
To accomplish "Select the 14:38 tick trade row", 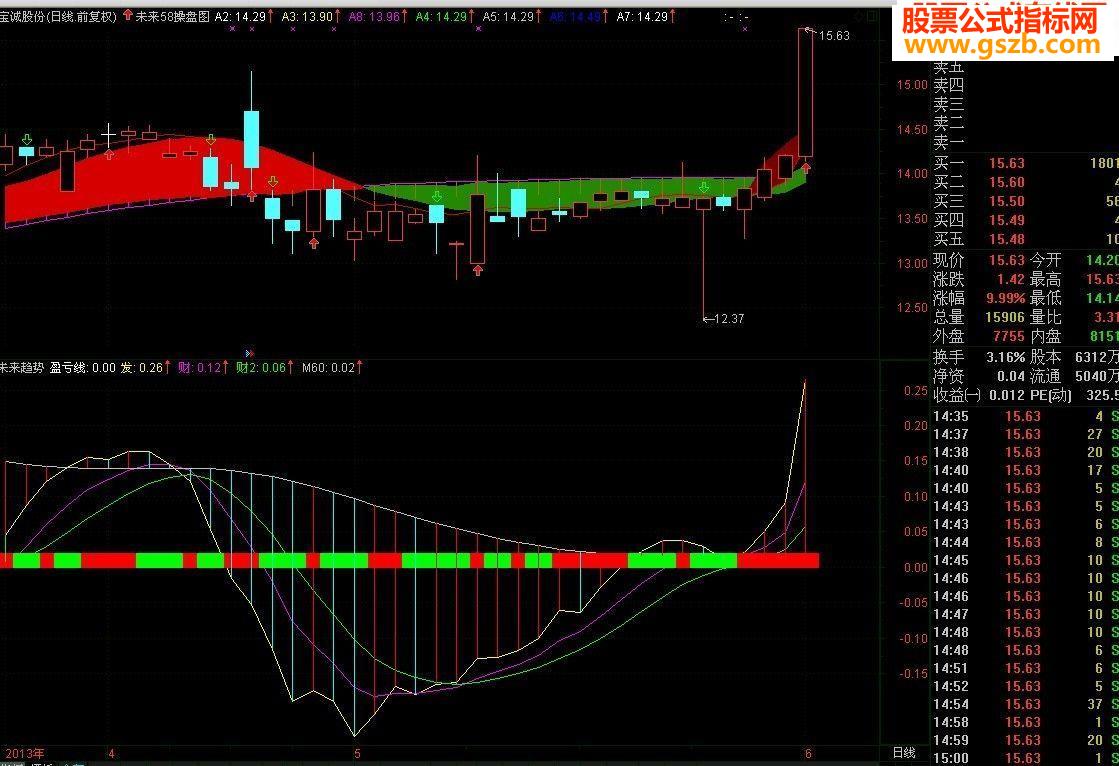I will (x=1026, y=452).
